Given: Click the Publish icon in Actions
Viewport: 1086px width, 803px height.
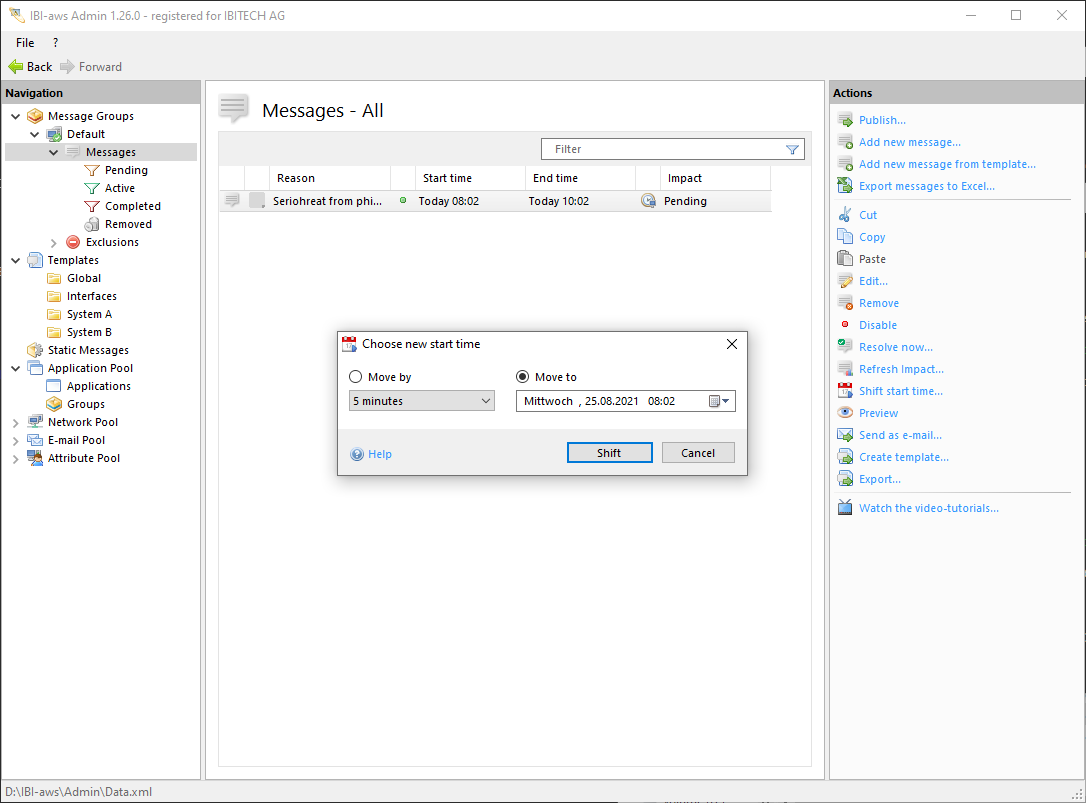Looking at the screenshot, I should click(845, 120).
